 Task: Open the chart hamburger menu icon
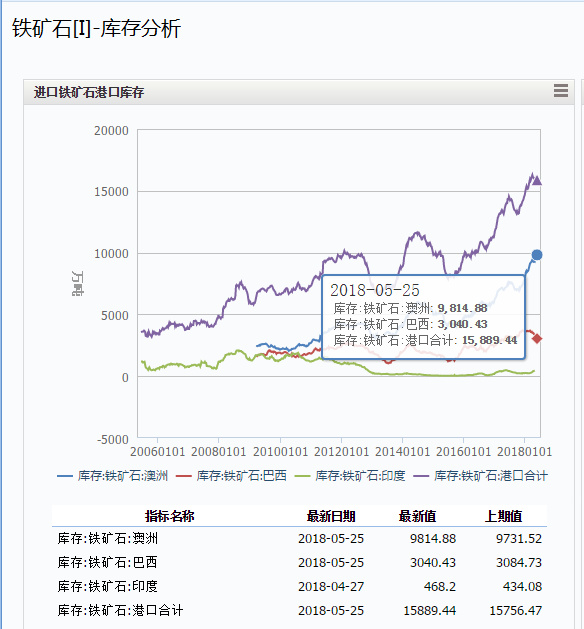click(560, 91)
